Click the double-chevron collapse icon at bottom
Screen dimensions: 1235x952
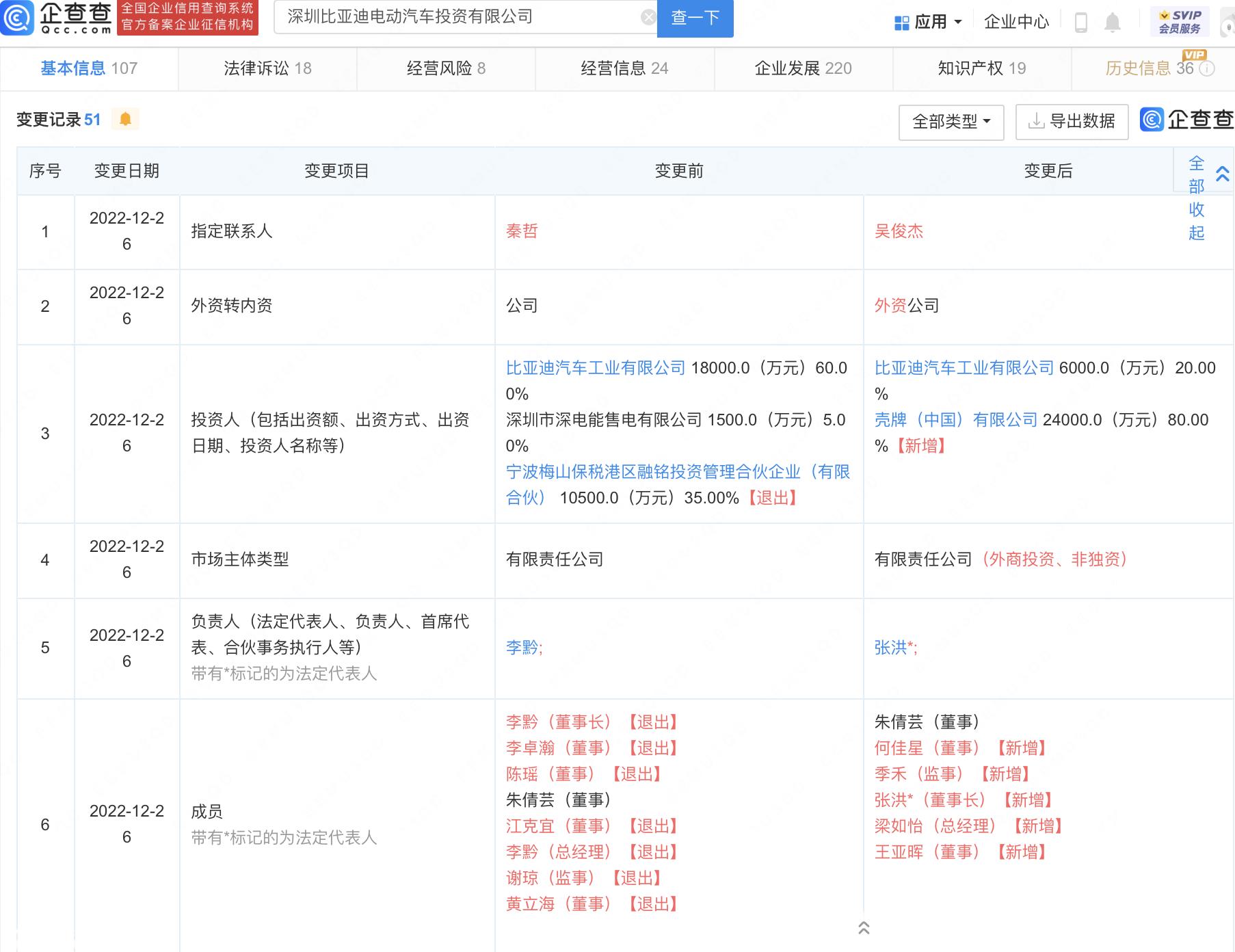864,927
